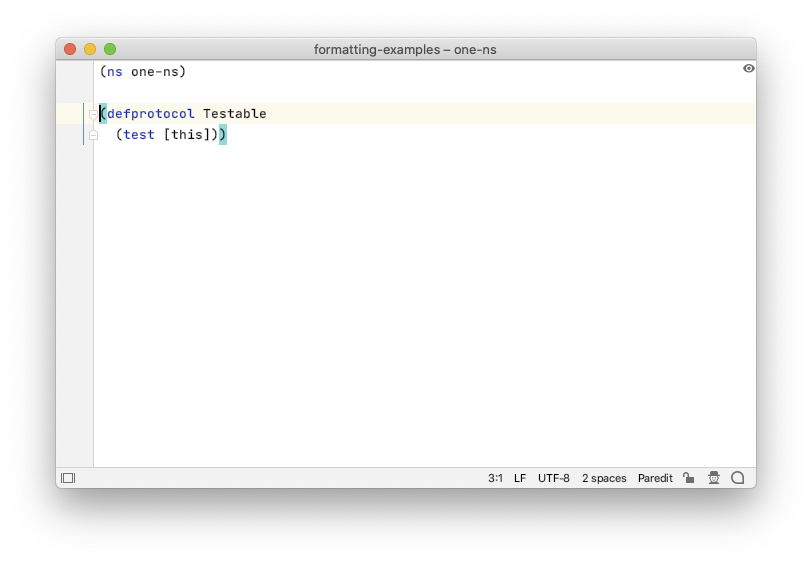Collapse the defprotocol fold marker in gutter

pyautogui.click(x=93, y=114)
